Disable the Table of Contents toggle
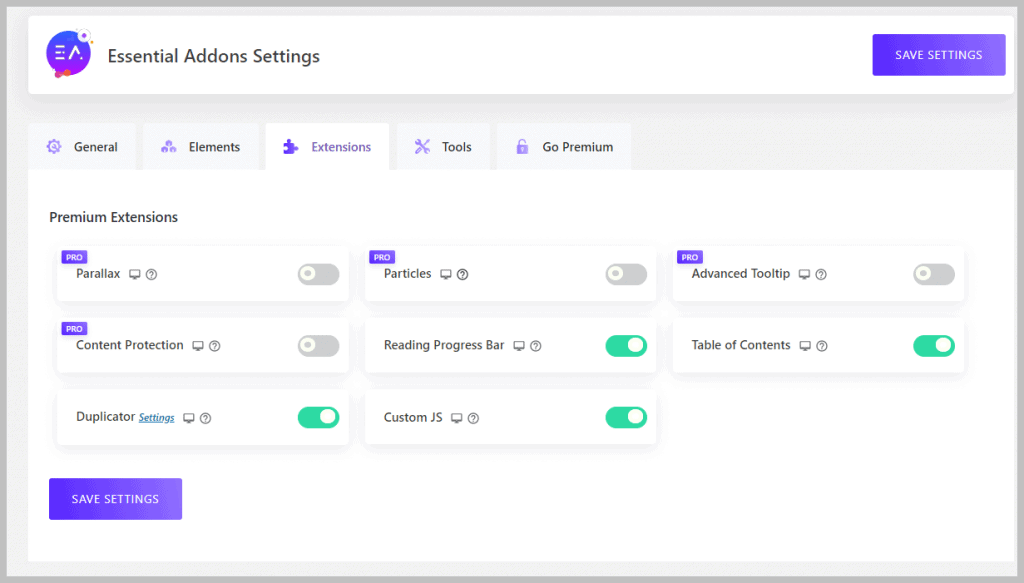Viewport: 1024px width, 583px height. pyautogui.click(x=934, y=345)
